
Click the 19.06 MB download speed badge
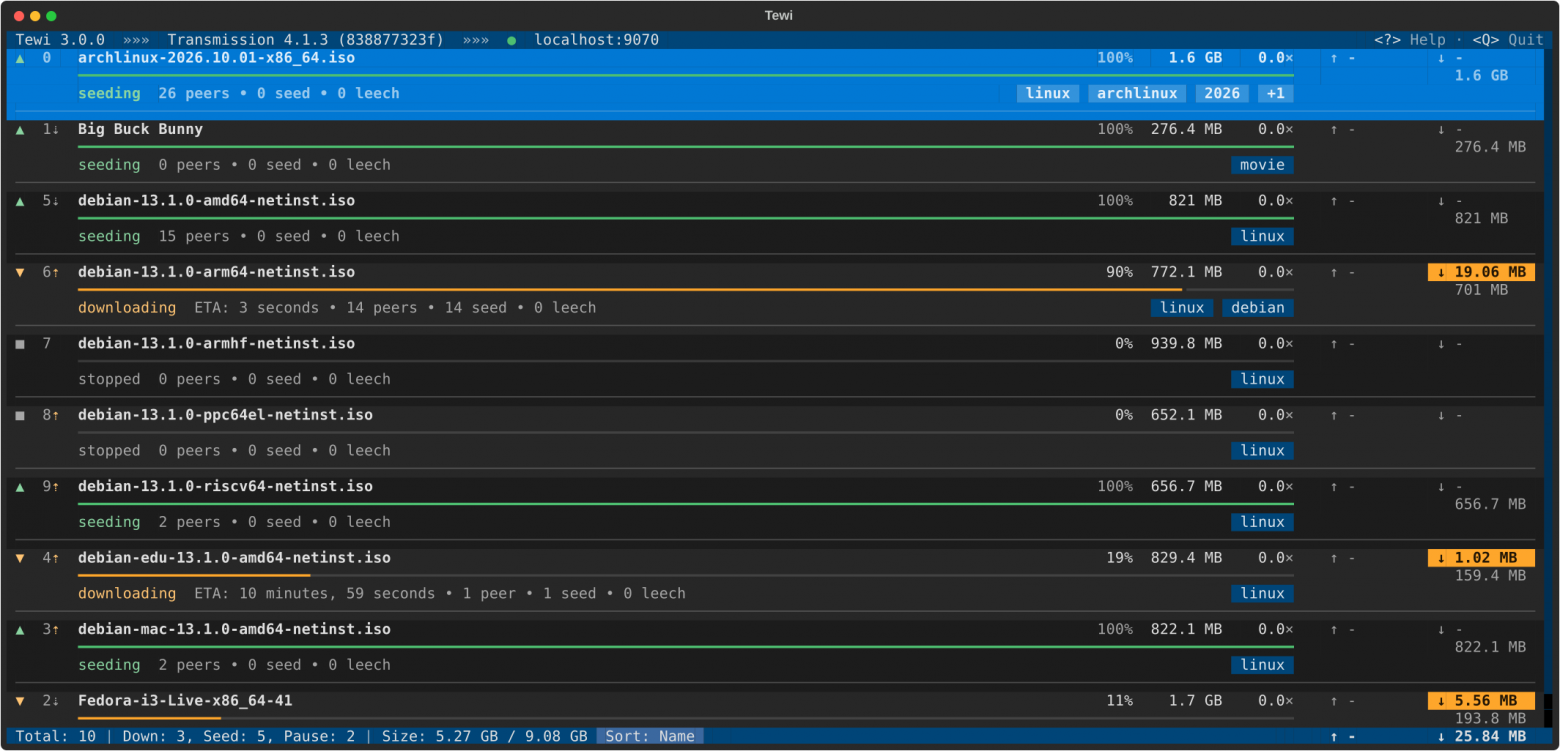point(1481,272)
